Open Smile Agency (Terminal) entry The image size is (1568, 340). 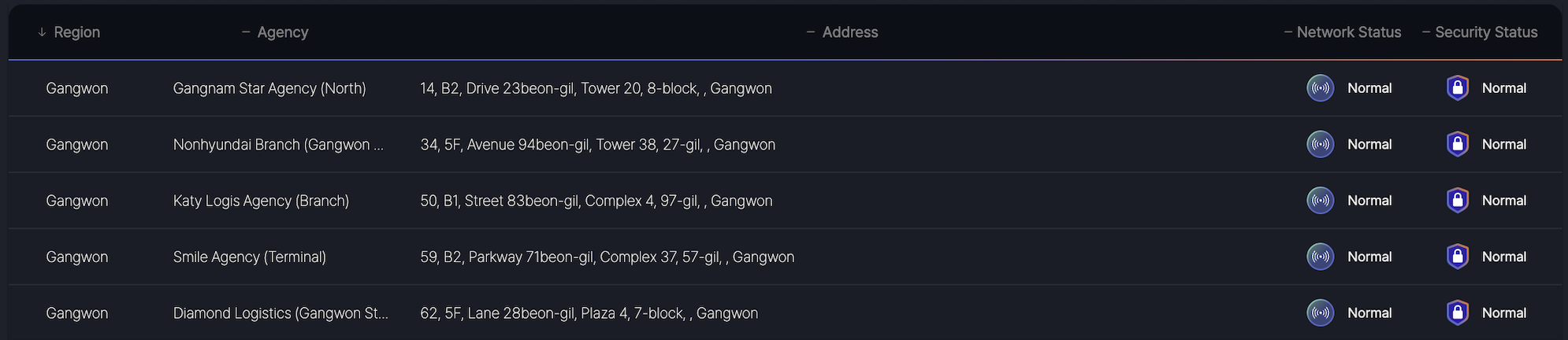[250, 257]
